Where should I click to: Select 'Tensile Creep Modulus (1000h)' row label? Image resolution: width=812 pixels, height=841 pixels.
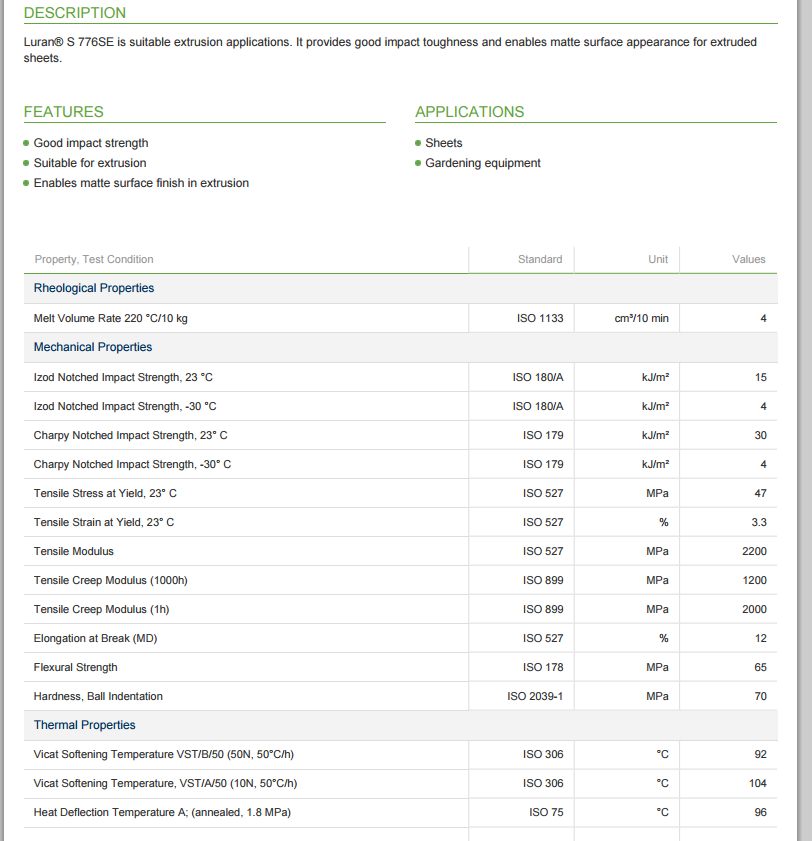tap(110, 580)
